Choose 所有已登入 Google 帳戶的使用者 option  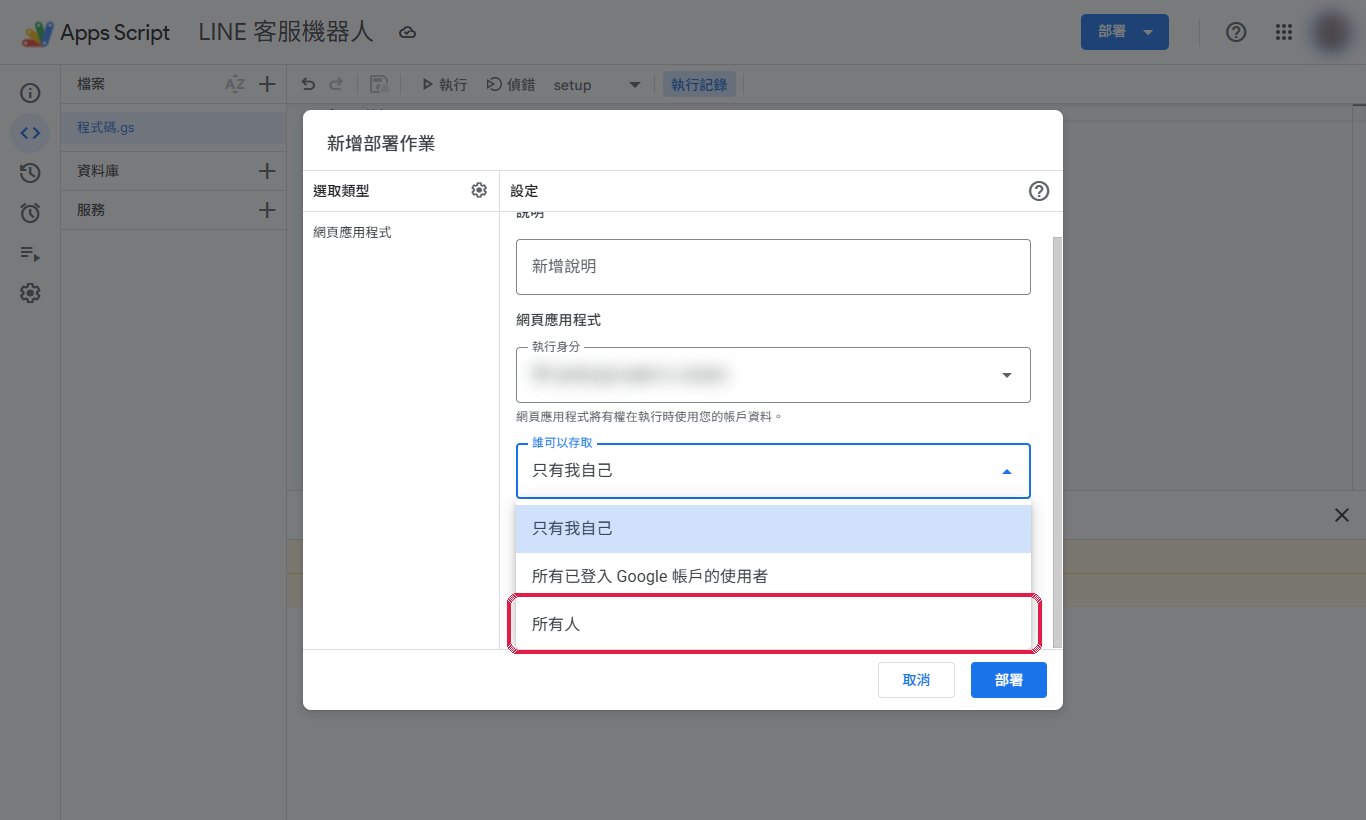pyautogui.click(x=773, y=577)
